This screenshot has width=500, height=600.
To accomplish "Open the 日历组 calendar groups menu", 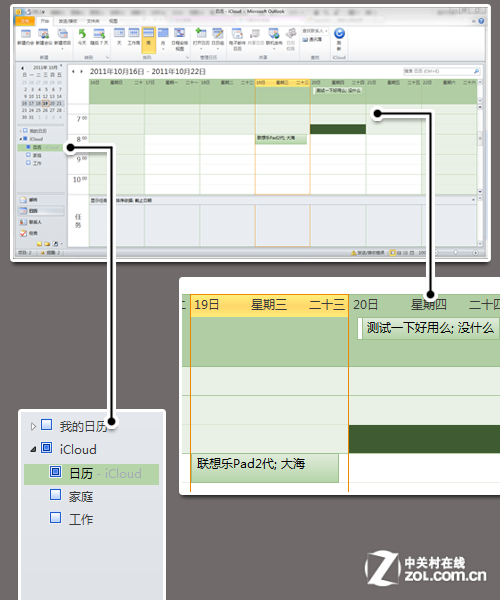I will click(x=218, y=39).
